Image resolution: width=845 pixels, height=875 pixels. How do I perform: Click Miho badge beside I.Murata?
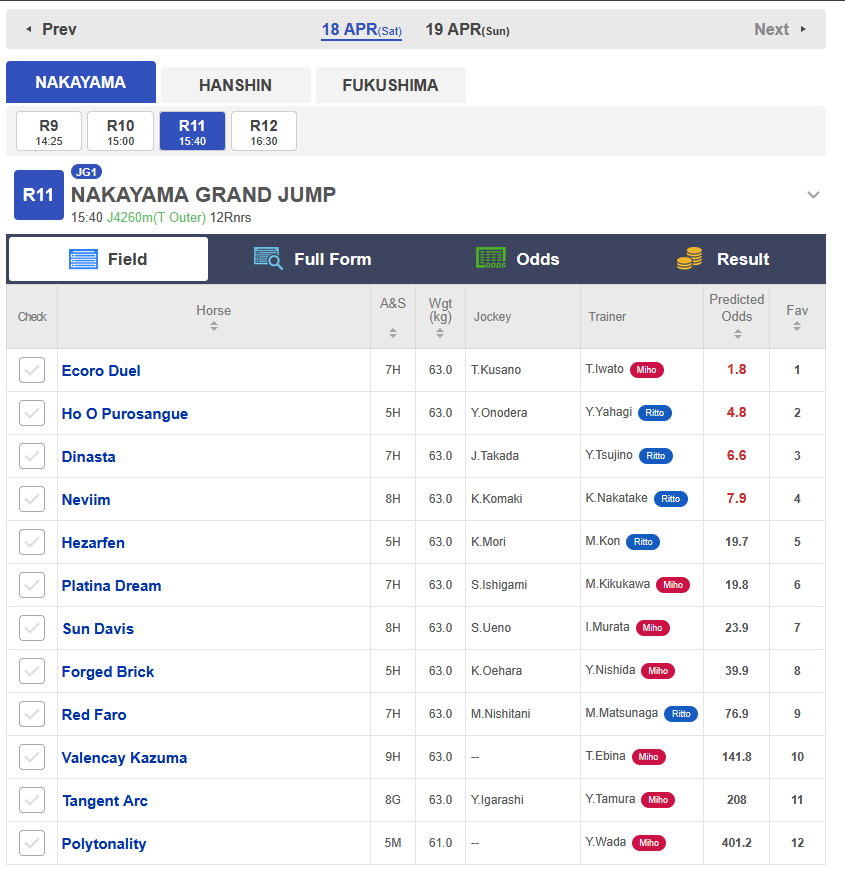coord(652,628)
